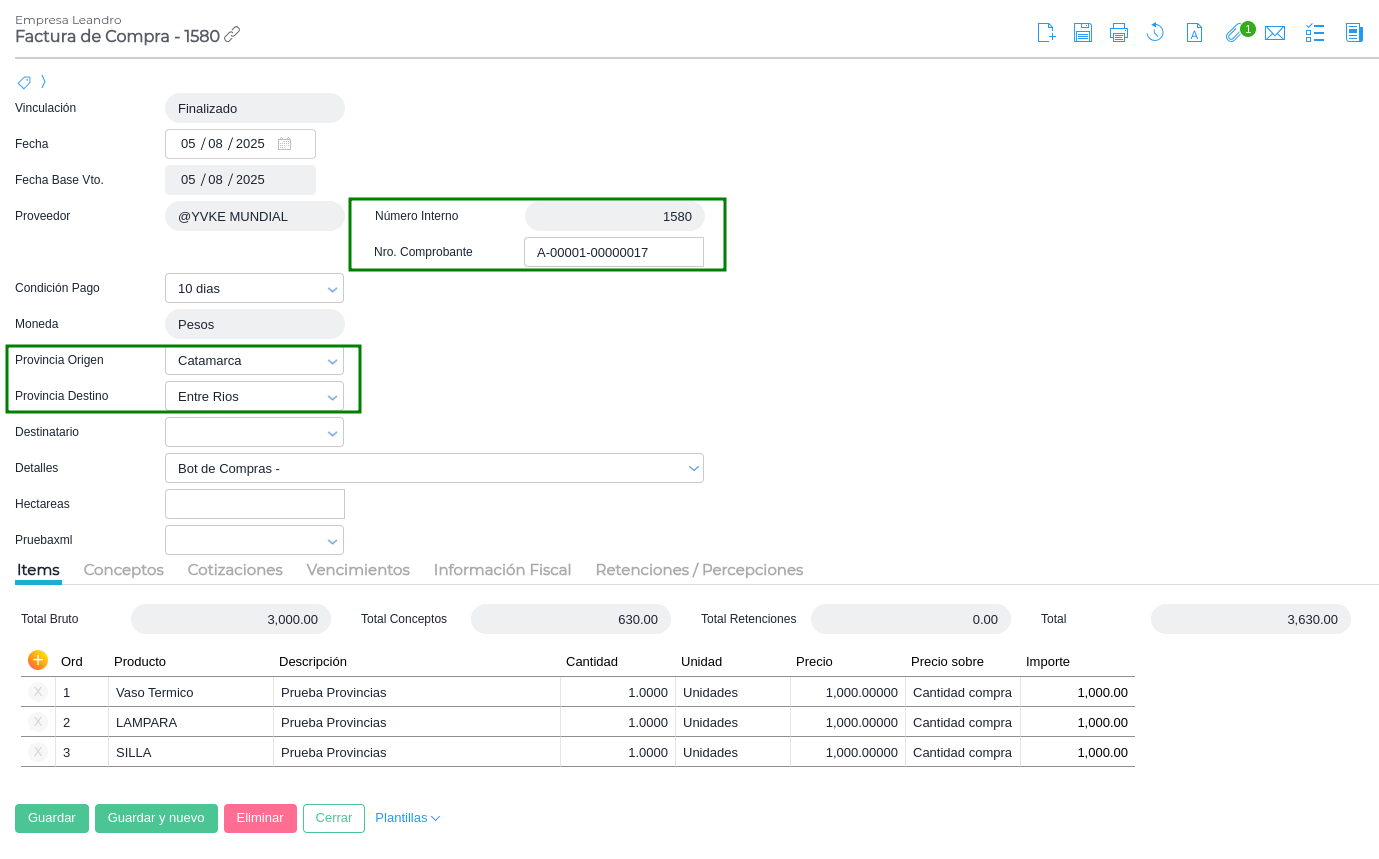This screenshot has width=1379, height=859.
Task: Click the Nro. Comprobante input field
Action: pyautogui.click(x=613, y=252)
